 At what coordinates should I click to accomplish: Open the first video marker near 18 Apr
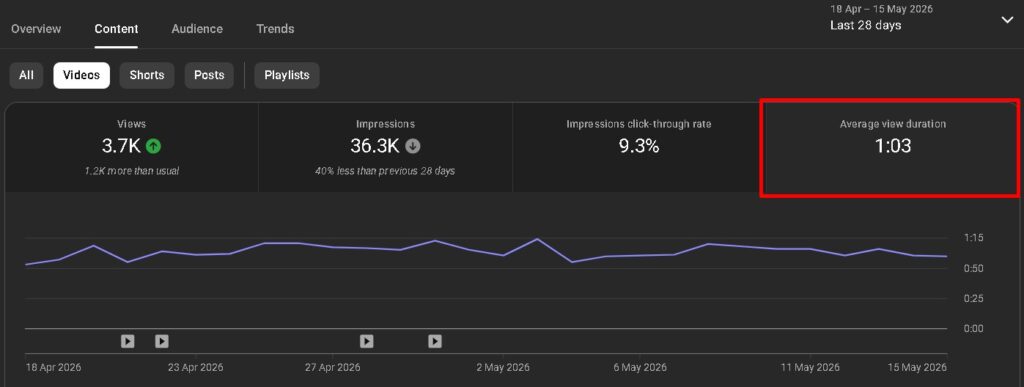click(x=128, y=341)
